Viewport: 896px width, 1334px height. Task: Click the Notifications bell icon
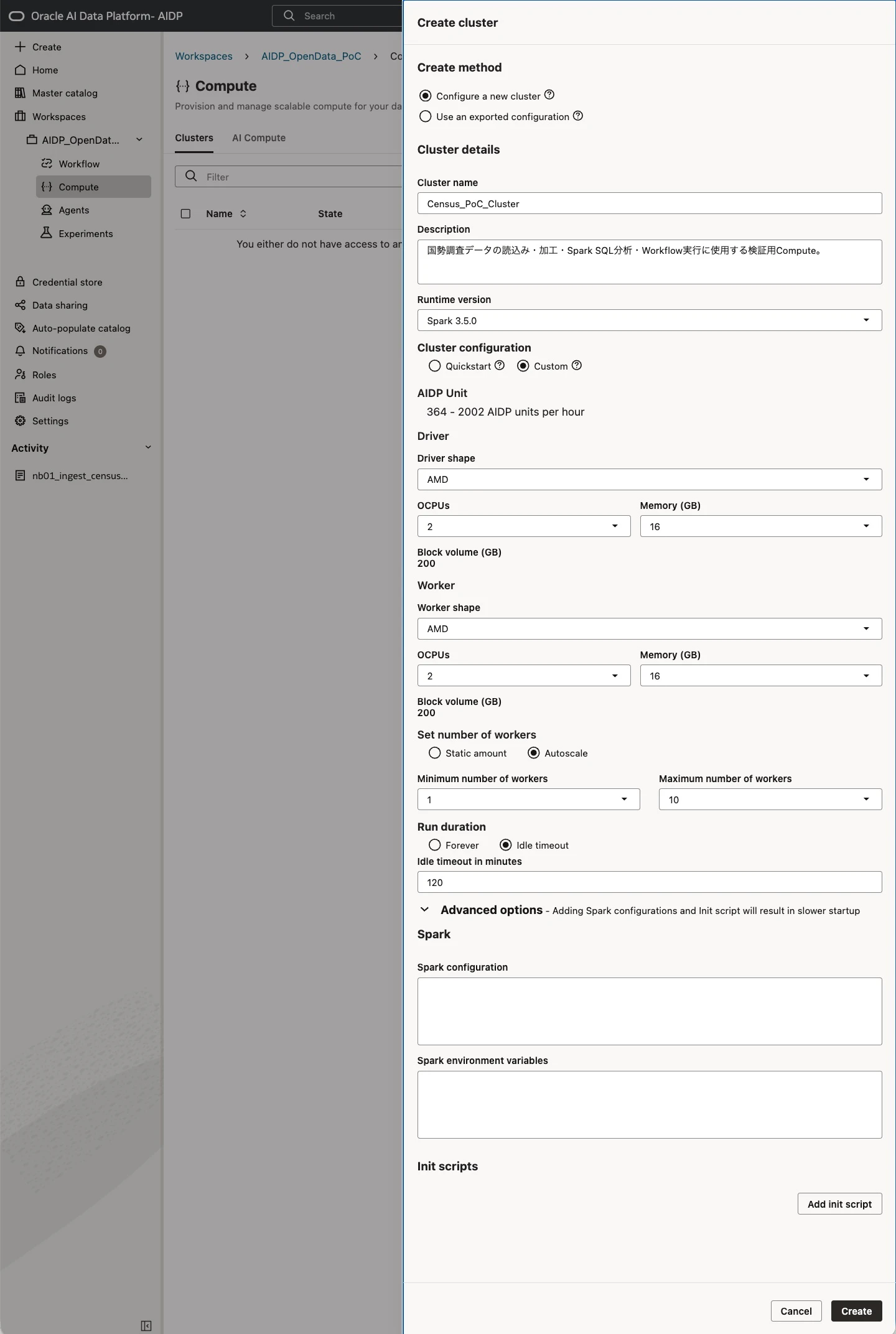(21, 351)
